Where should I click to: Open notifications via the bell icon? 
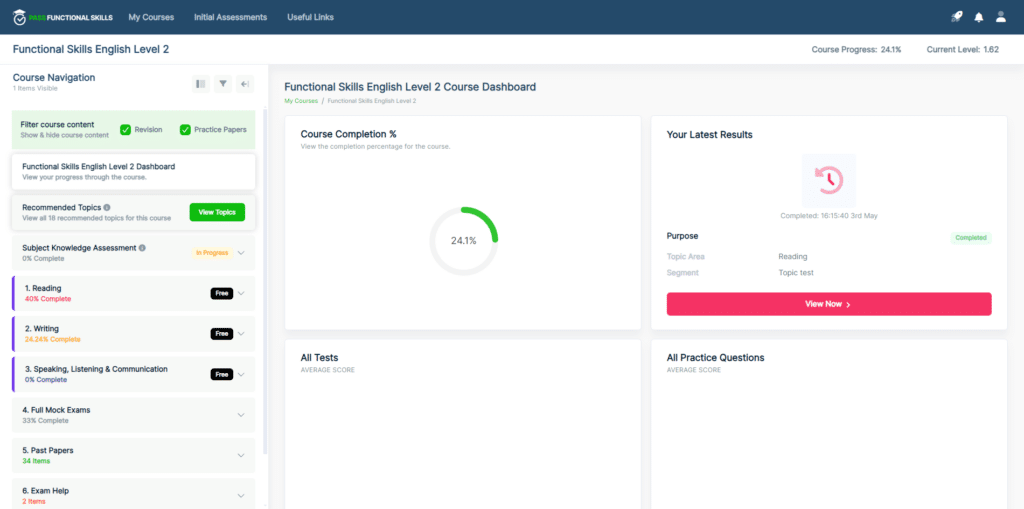pos(979,17)
